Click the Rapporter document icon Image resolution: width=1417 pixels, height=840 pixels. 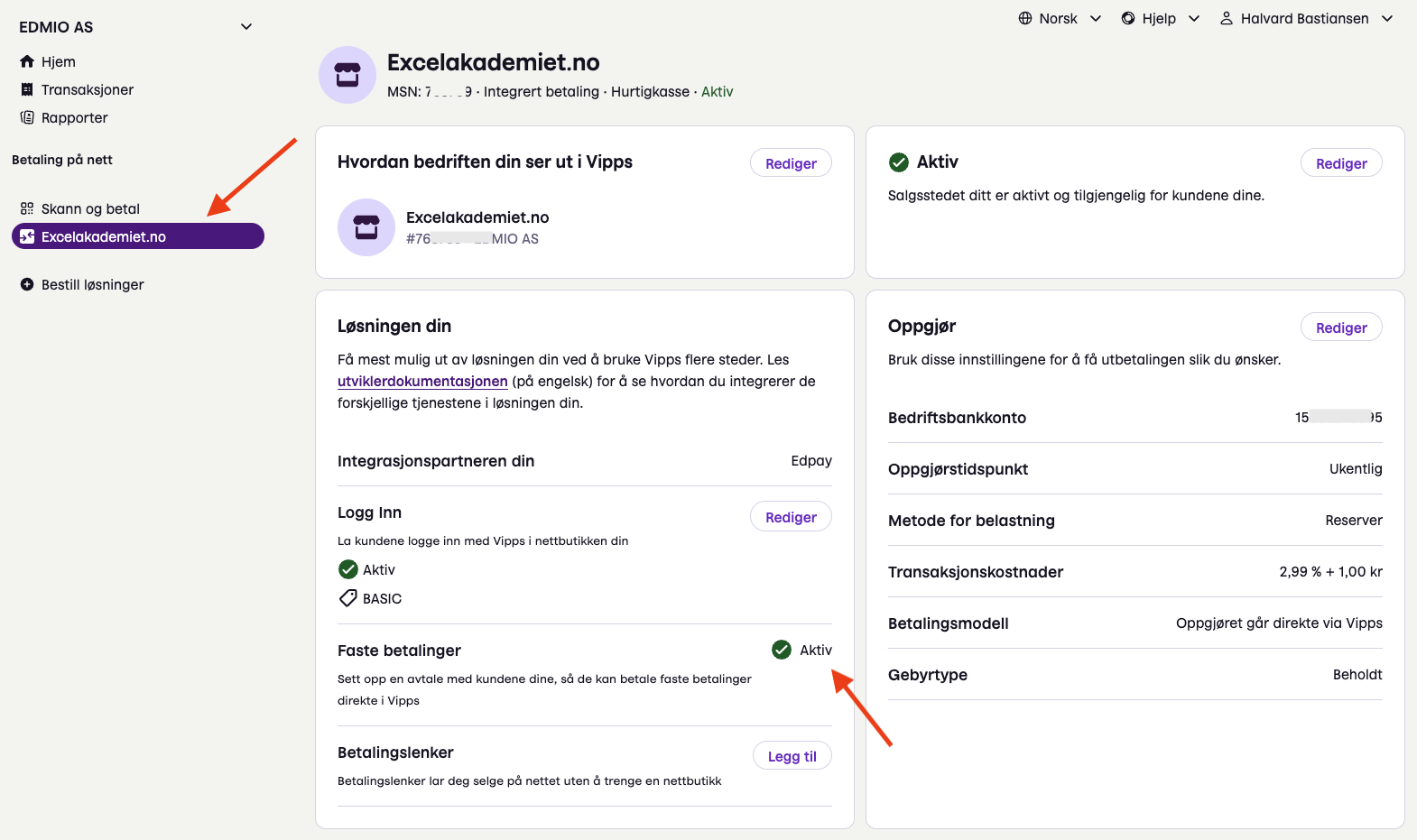click(x=27, y=117)
